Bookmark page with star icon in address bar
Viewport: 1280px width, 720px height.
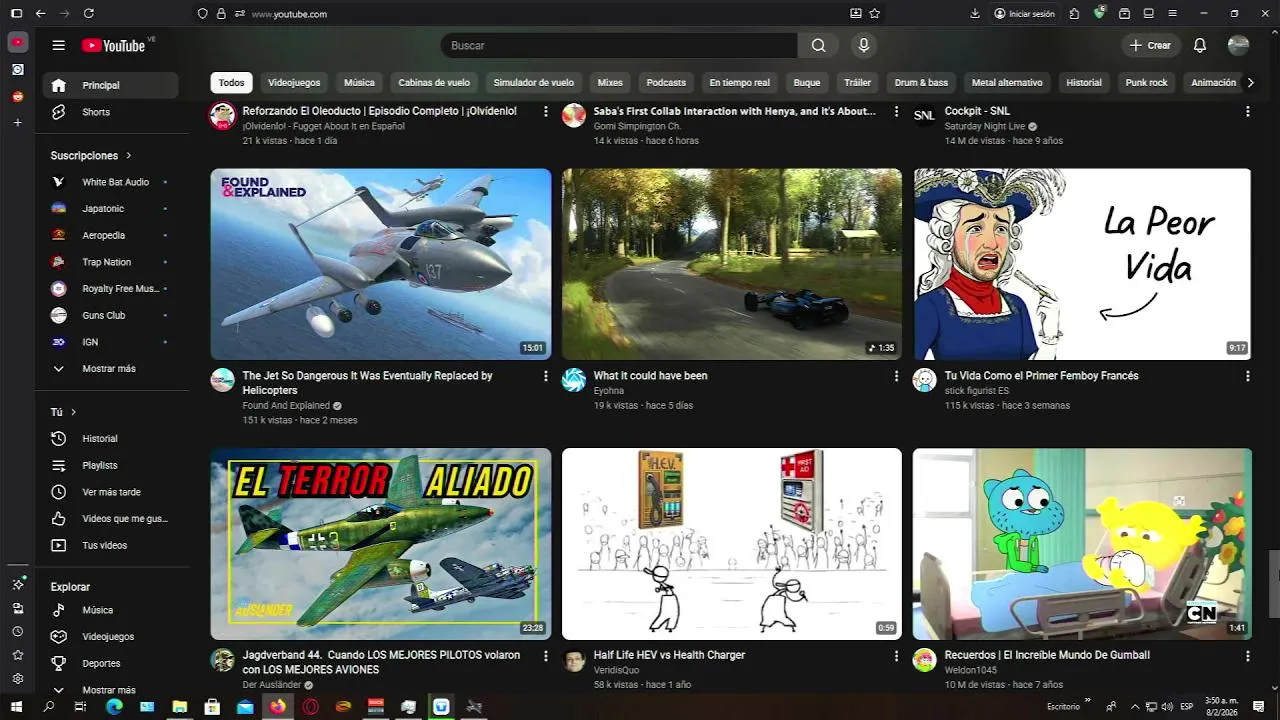point(875,14)
